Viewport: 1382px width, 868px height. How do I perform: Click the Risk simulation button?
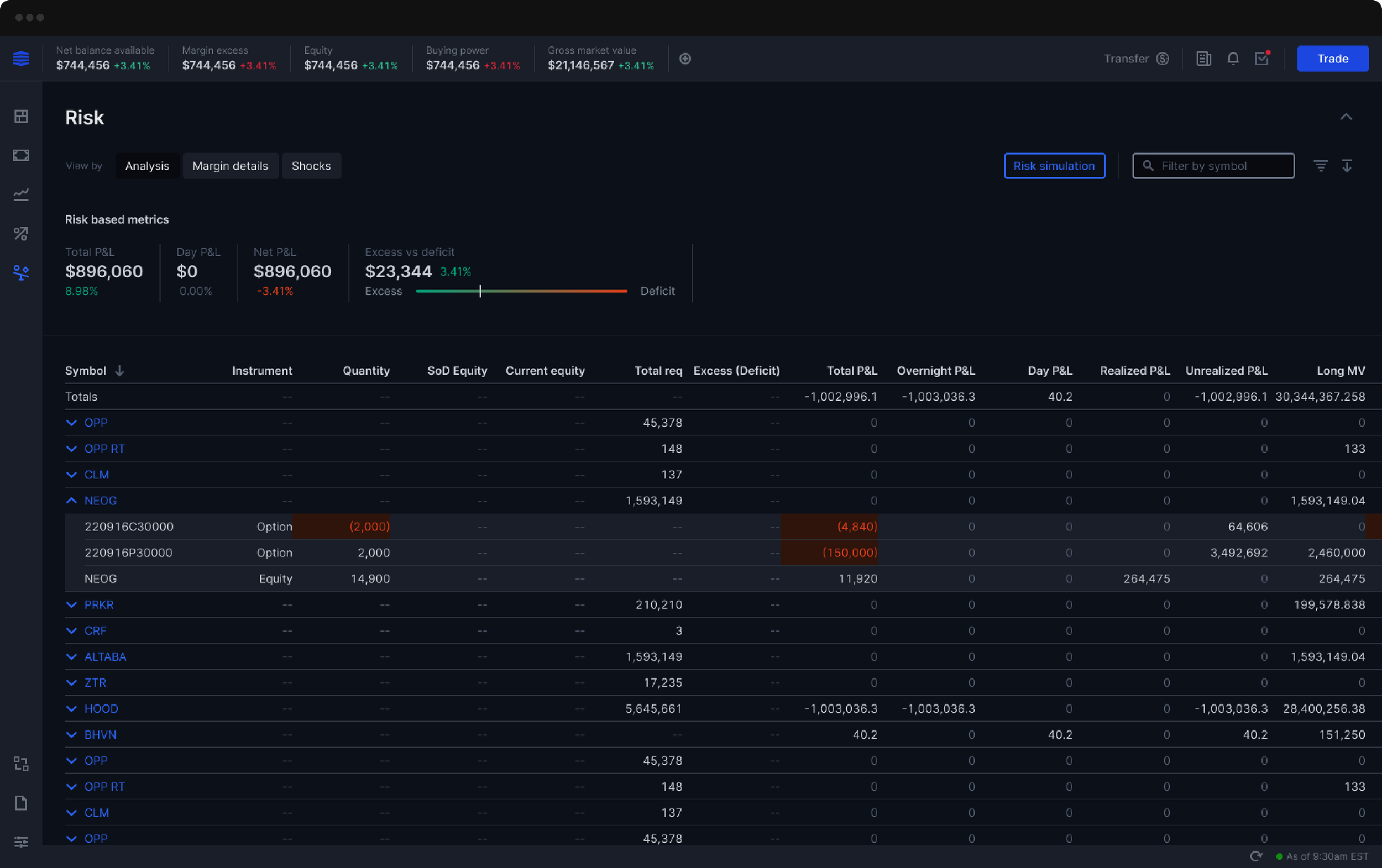tap(1054, 166)
